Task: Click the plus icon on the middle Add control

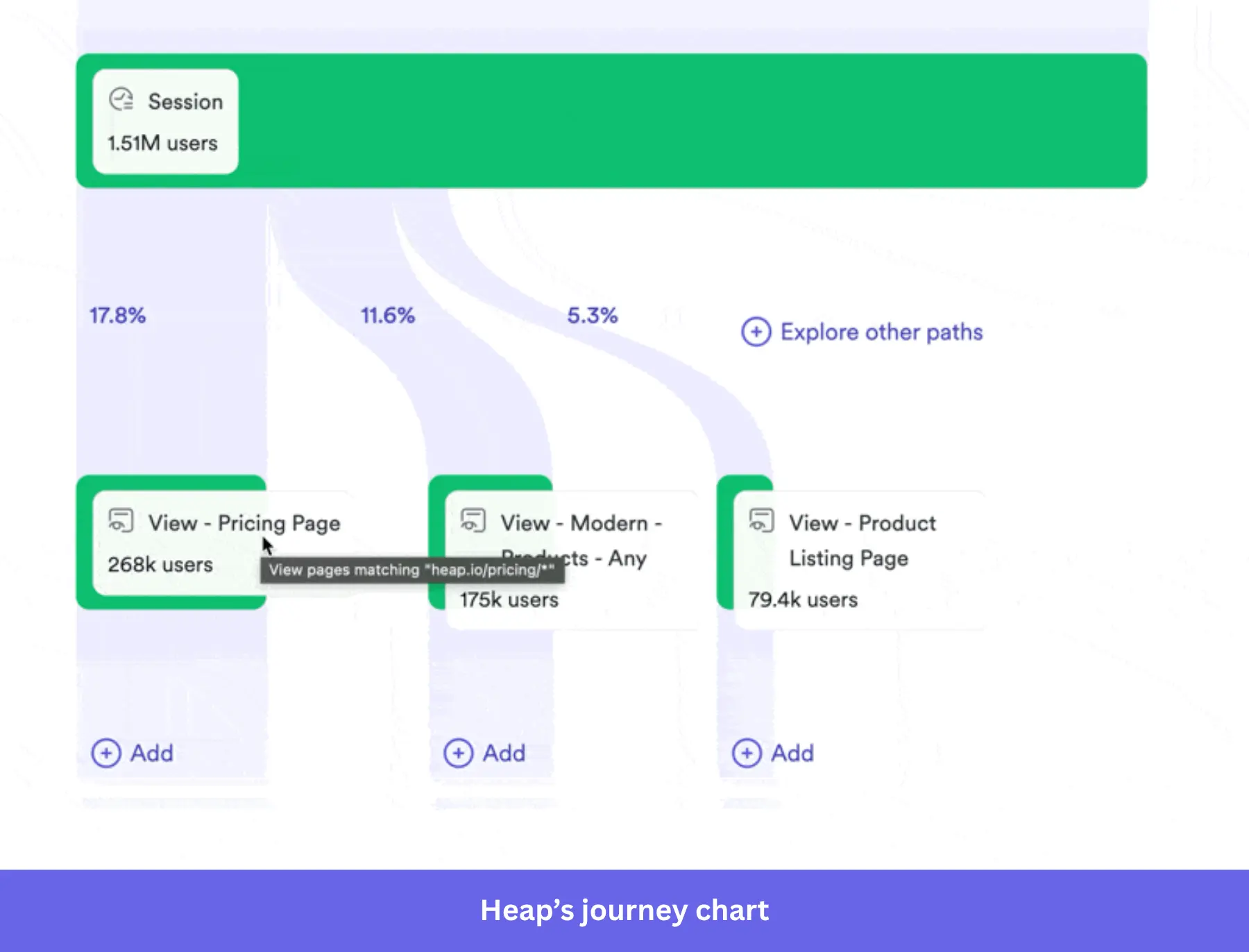Action: point(459,754)
